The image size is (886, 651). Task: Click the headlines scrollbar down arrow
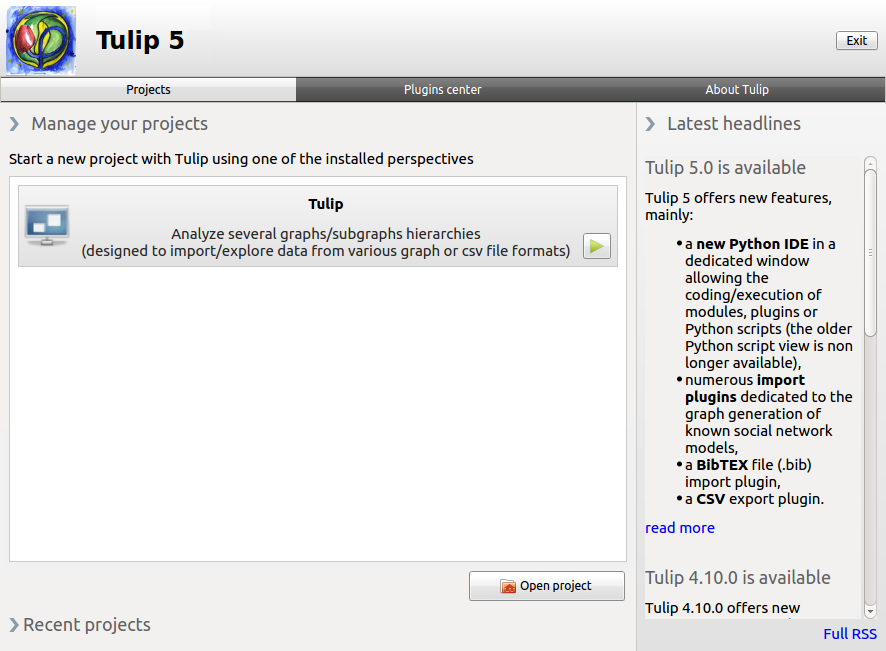[870, 611]
